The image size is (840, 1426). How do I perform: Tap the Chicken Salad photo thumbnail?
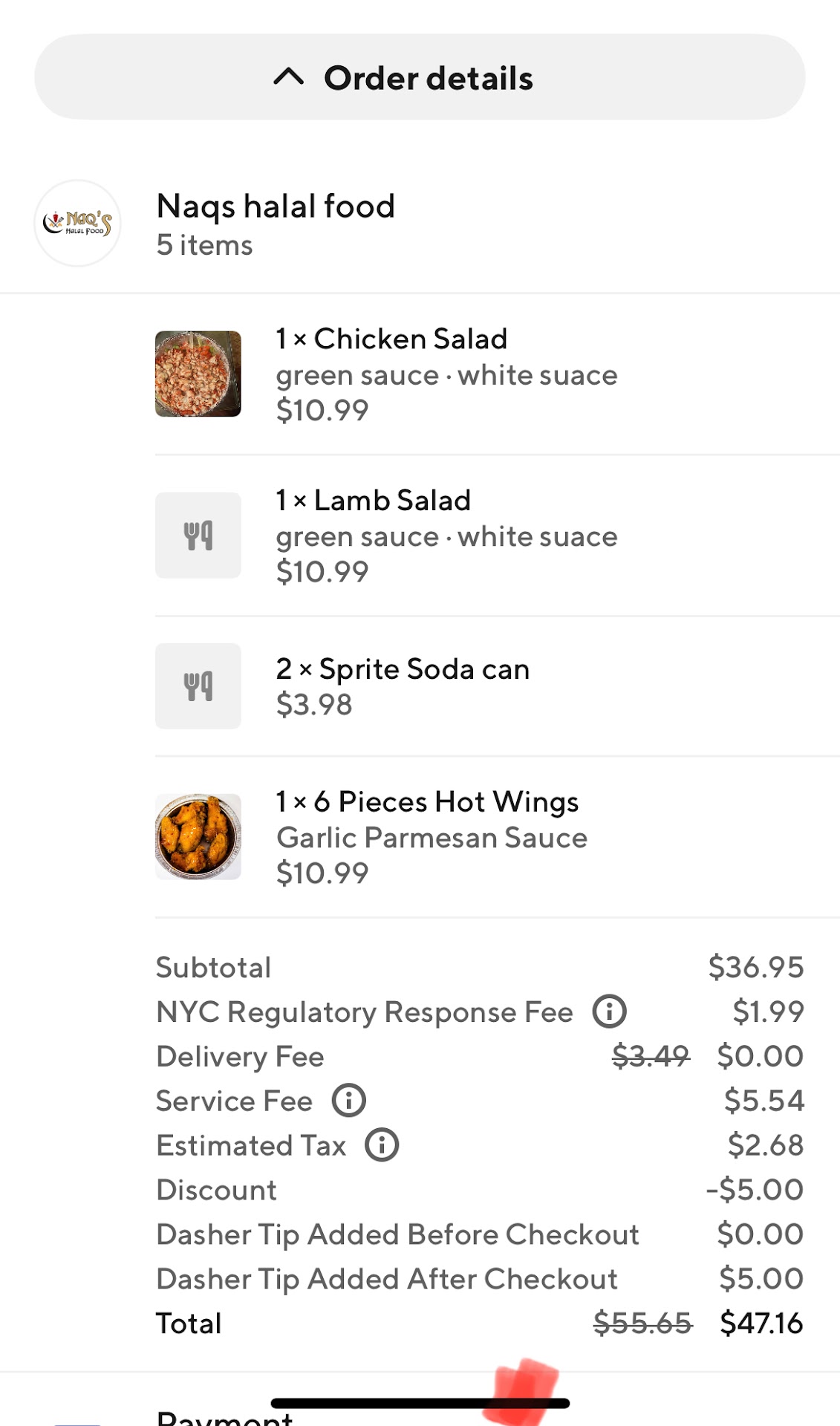(198, 374)
